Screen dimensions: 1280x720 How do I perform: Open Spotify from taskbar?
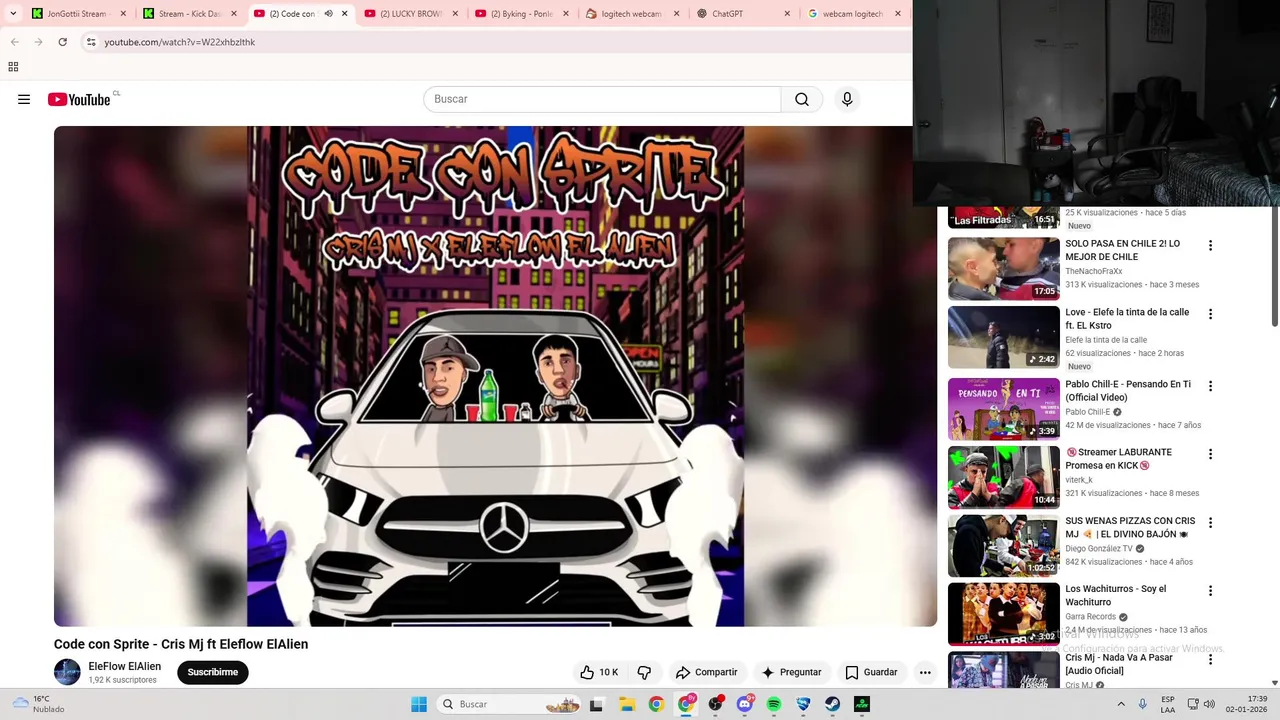tap(774, 704)
